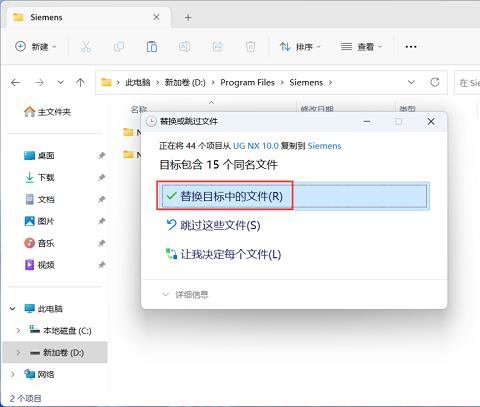The height and width of the screenshot is (407, 480).
Task: Open the Sort (排序) dropdown
Action: [300, 47]
